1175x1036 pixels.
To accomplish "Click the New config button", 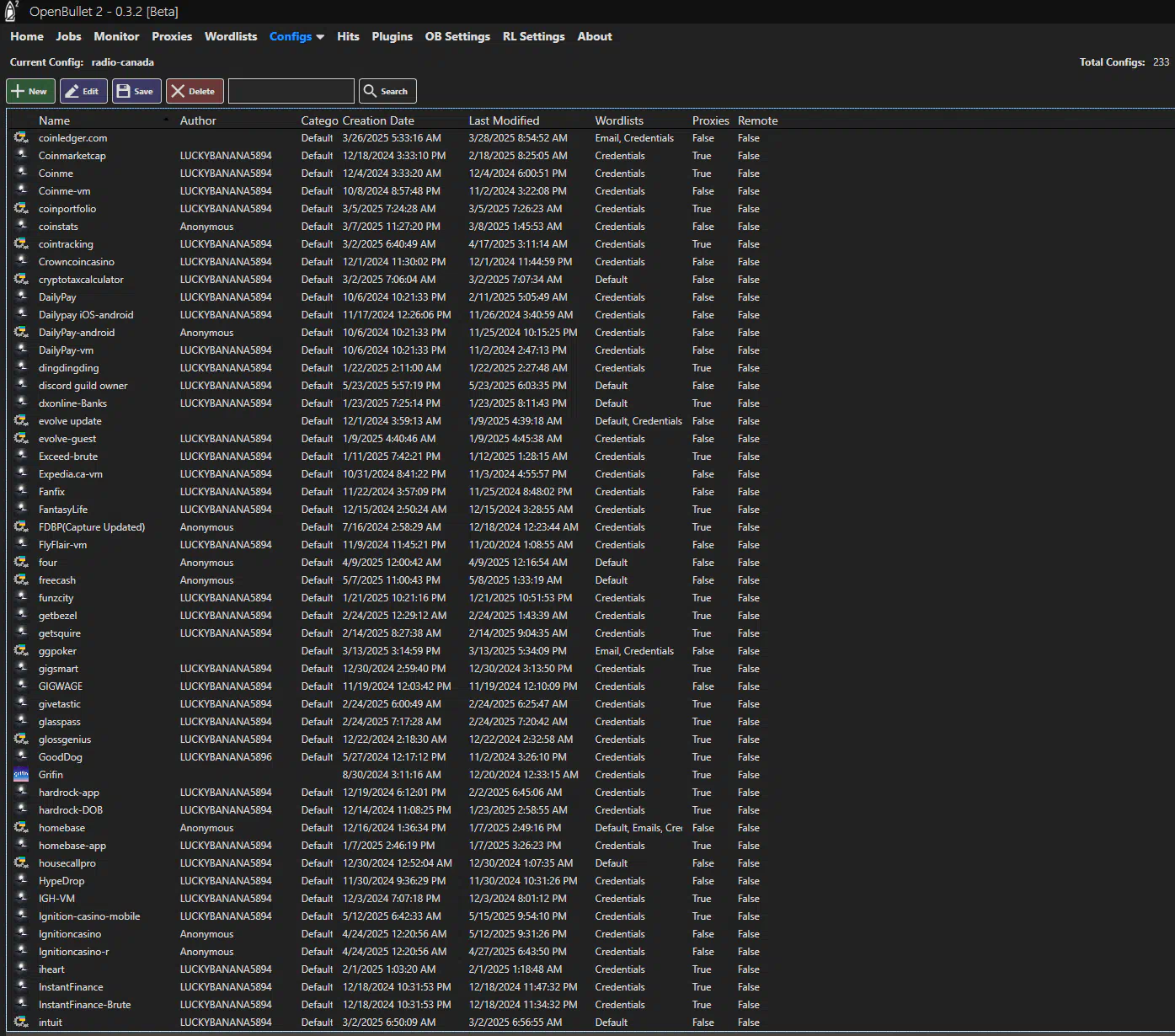I will pos(30,91).
